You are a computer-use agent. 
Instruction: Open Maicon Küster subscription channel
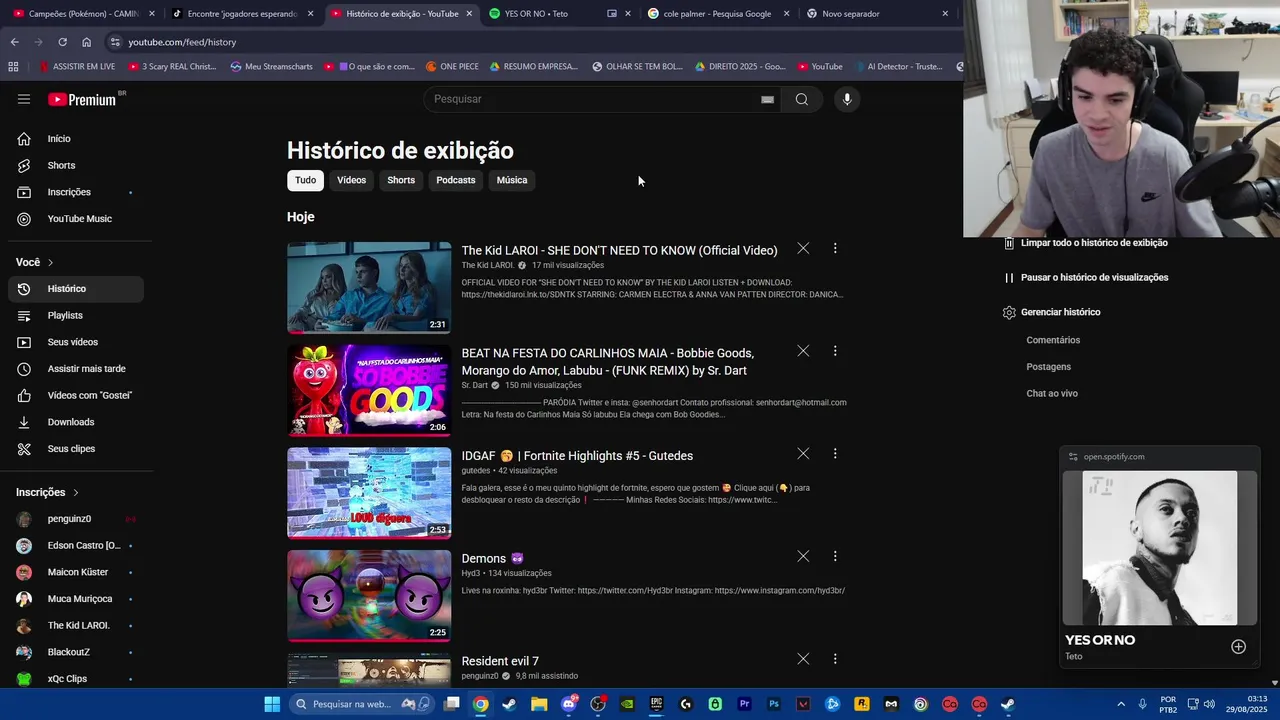click(x=76, y=572)
